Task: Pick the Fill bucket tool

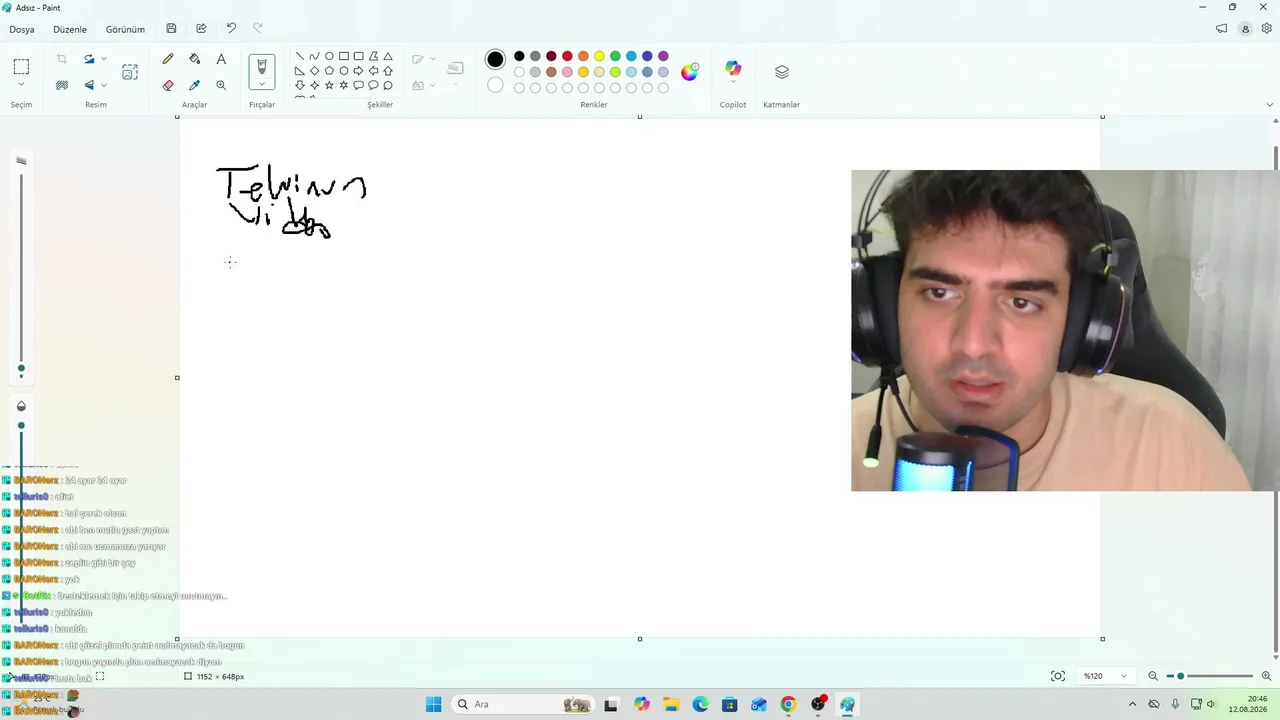Action: (195, 60)
